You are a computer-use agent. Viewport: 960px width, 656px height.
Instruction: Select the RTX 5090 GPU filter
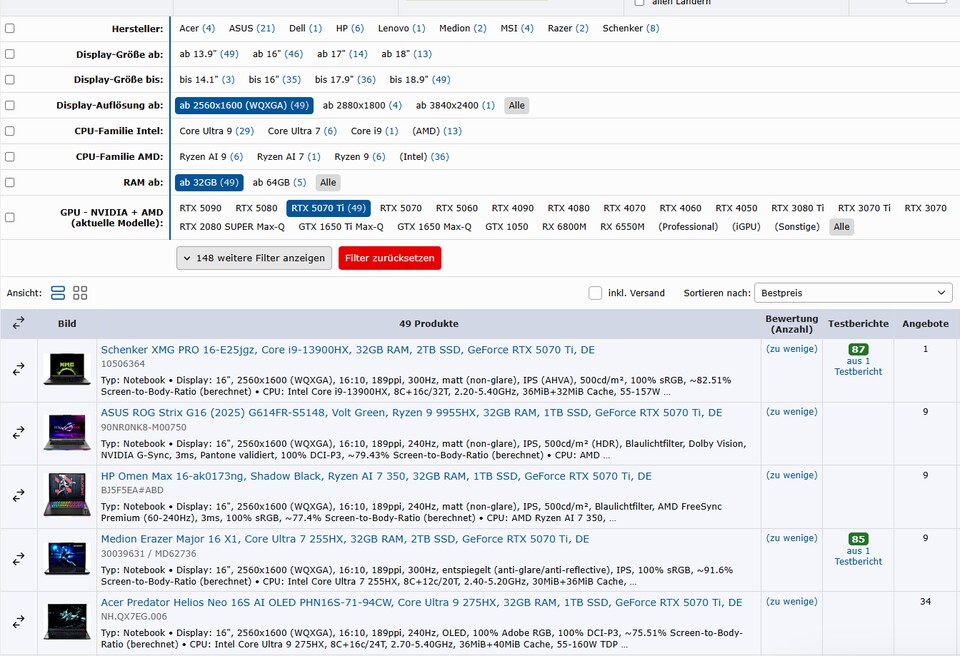(200, 208)
